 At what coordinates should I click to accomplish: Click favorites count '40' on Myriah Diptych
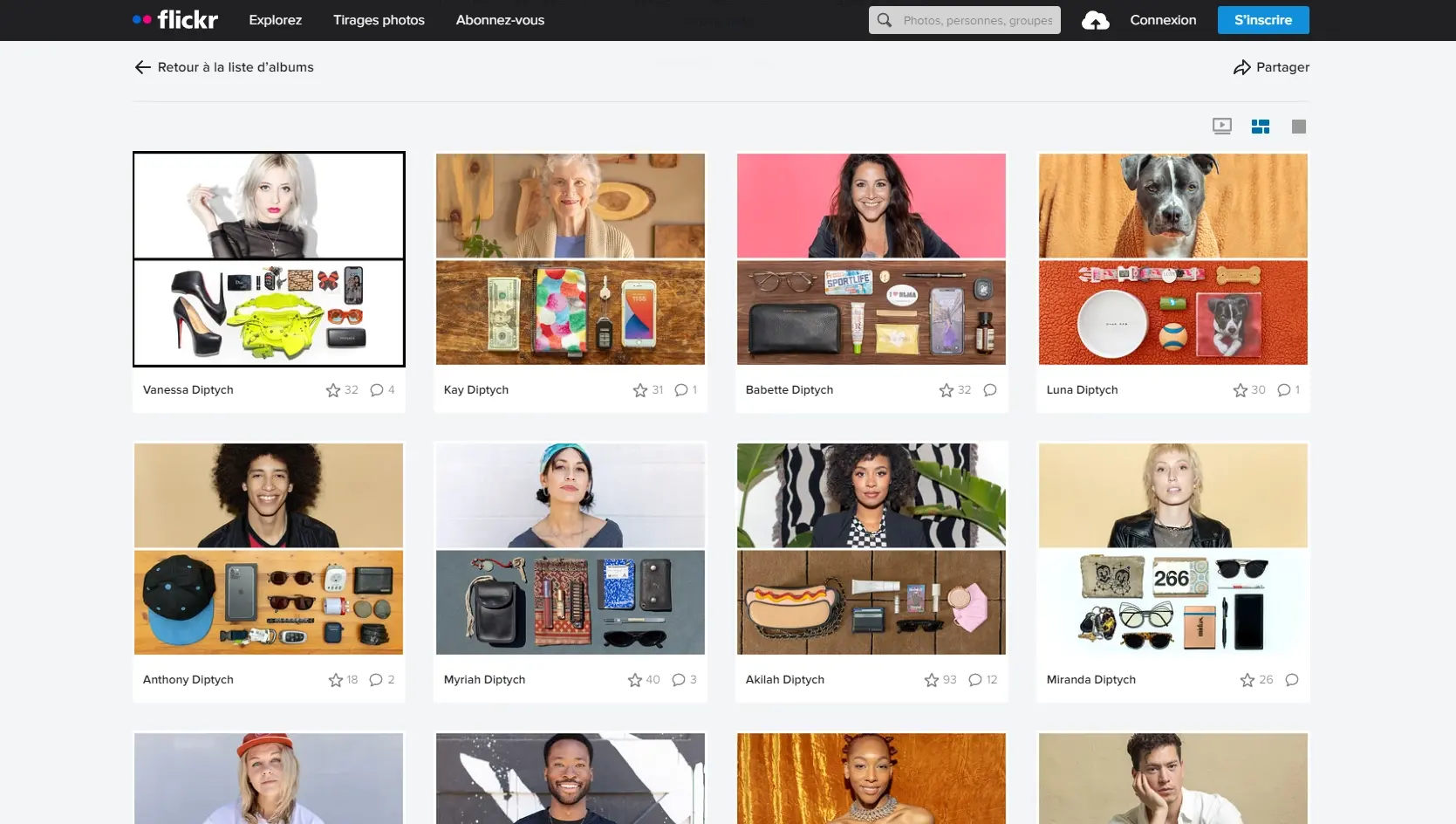[x=653, y=680]
